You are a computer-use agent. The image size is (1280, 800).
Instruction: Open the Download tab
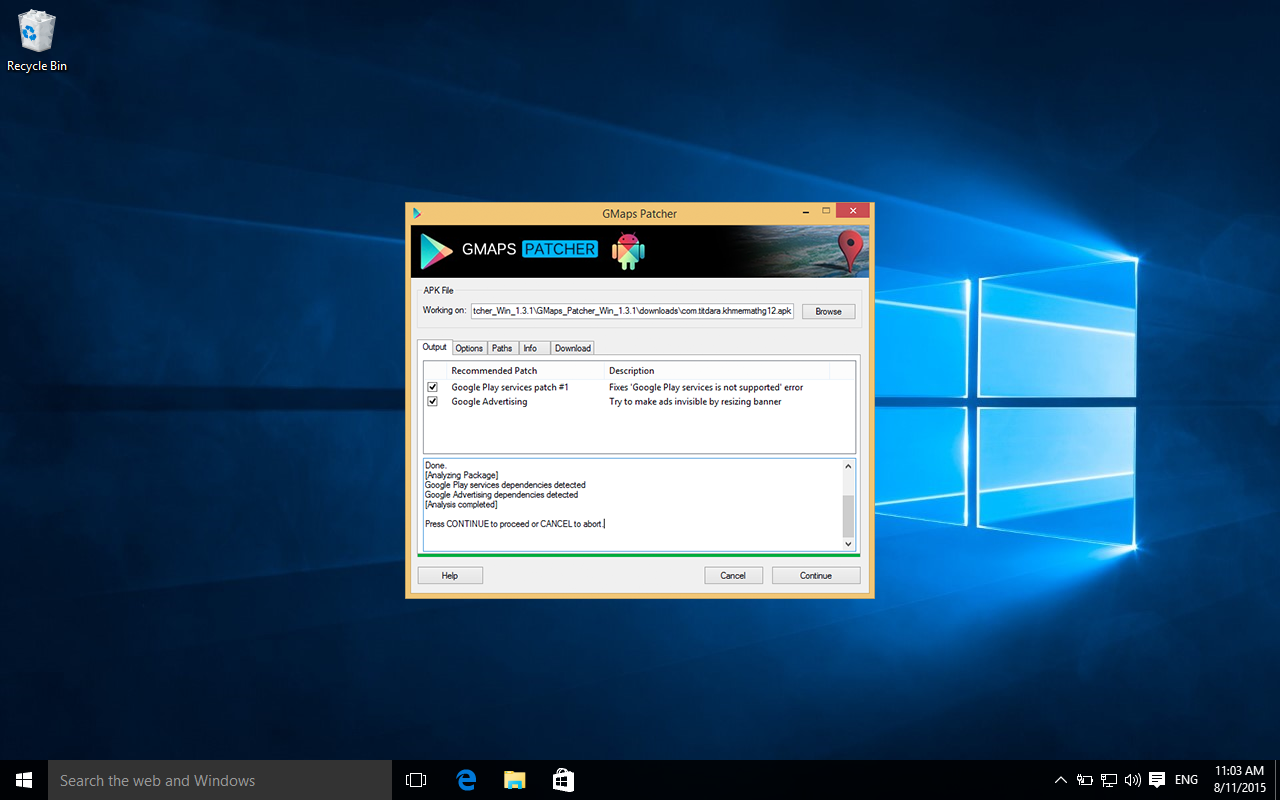click(x=573, y=348)
